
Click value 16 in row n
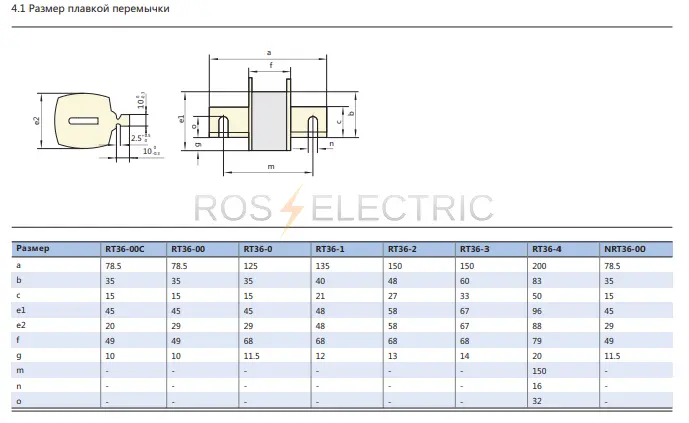537,386
